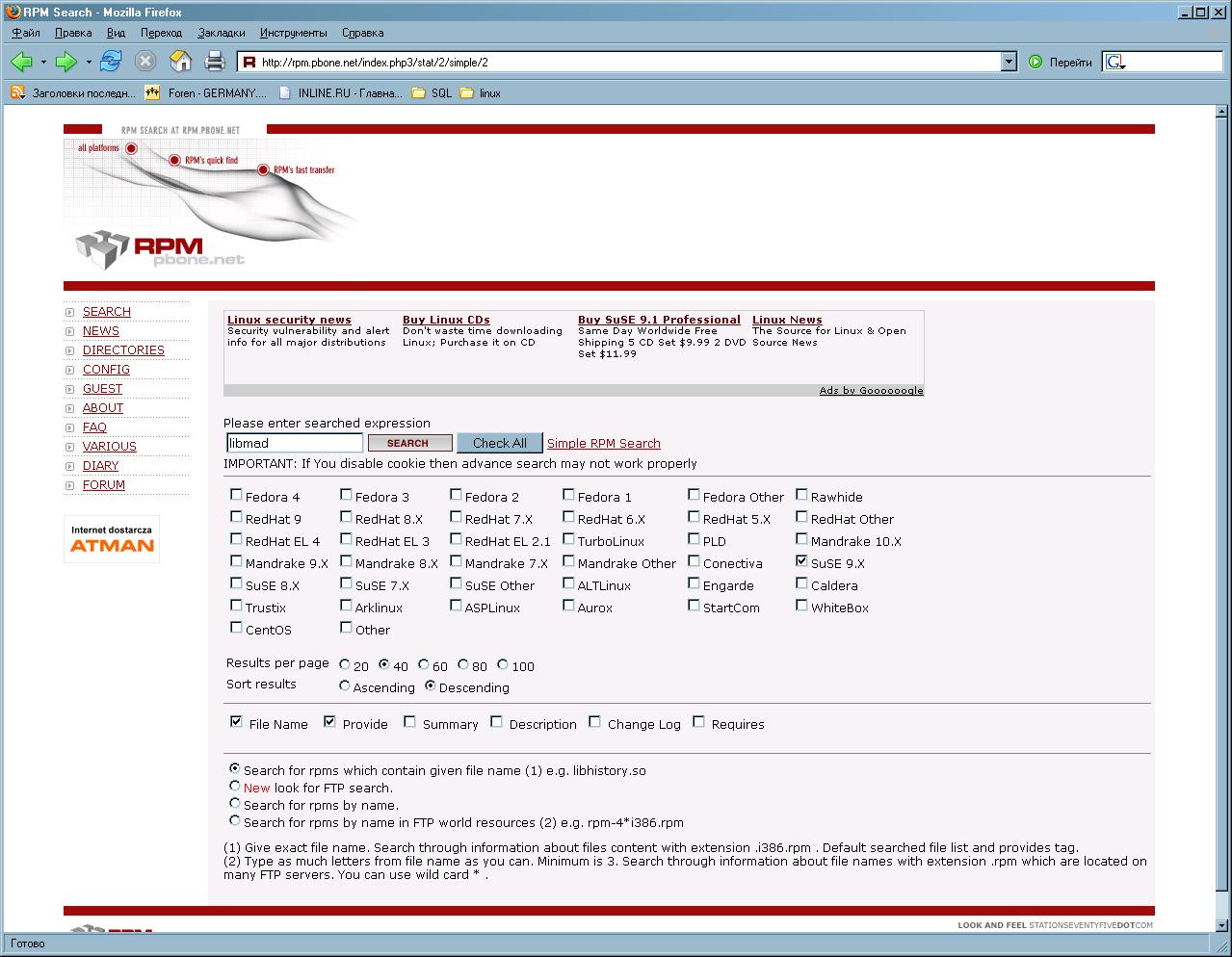
Task: Open the CONFIG sidebar link
Action: coord(106,370)
